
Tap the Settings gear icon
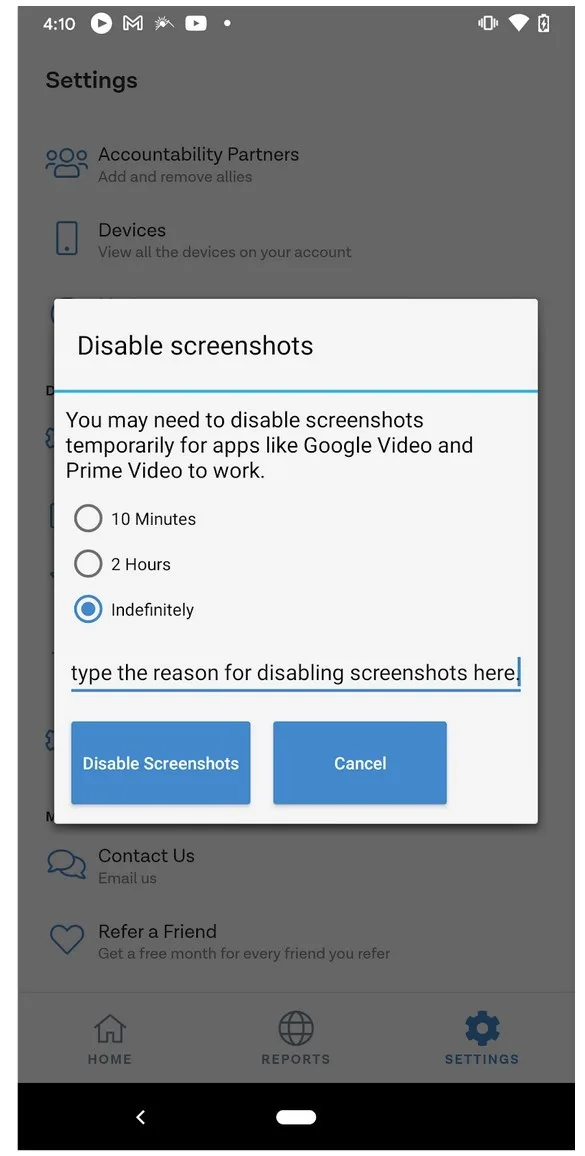[x=482, y=1028]
